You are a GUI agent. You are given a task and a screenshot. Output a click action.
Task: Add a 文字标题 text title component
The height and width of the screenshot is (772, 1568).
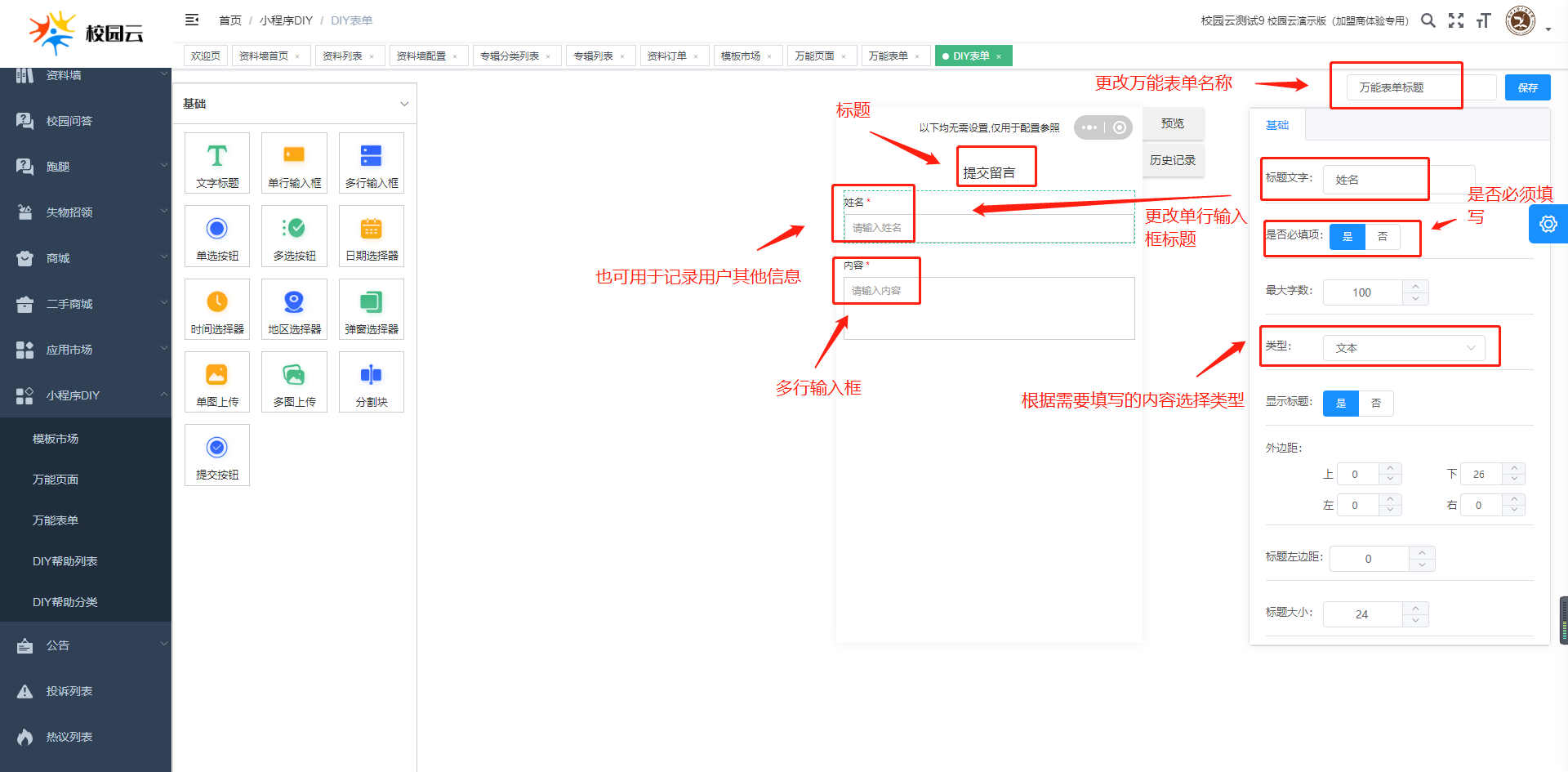coord(217,163)
